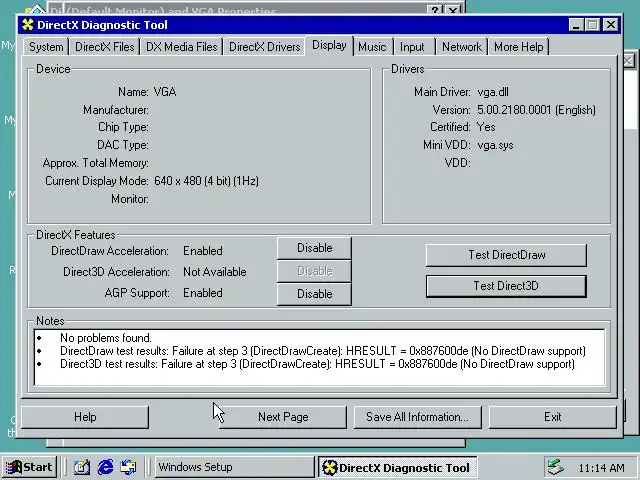Select the Display tab
This screenshot has height=480, width=640.
(x=329, y=45)
